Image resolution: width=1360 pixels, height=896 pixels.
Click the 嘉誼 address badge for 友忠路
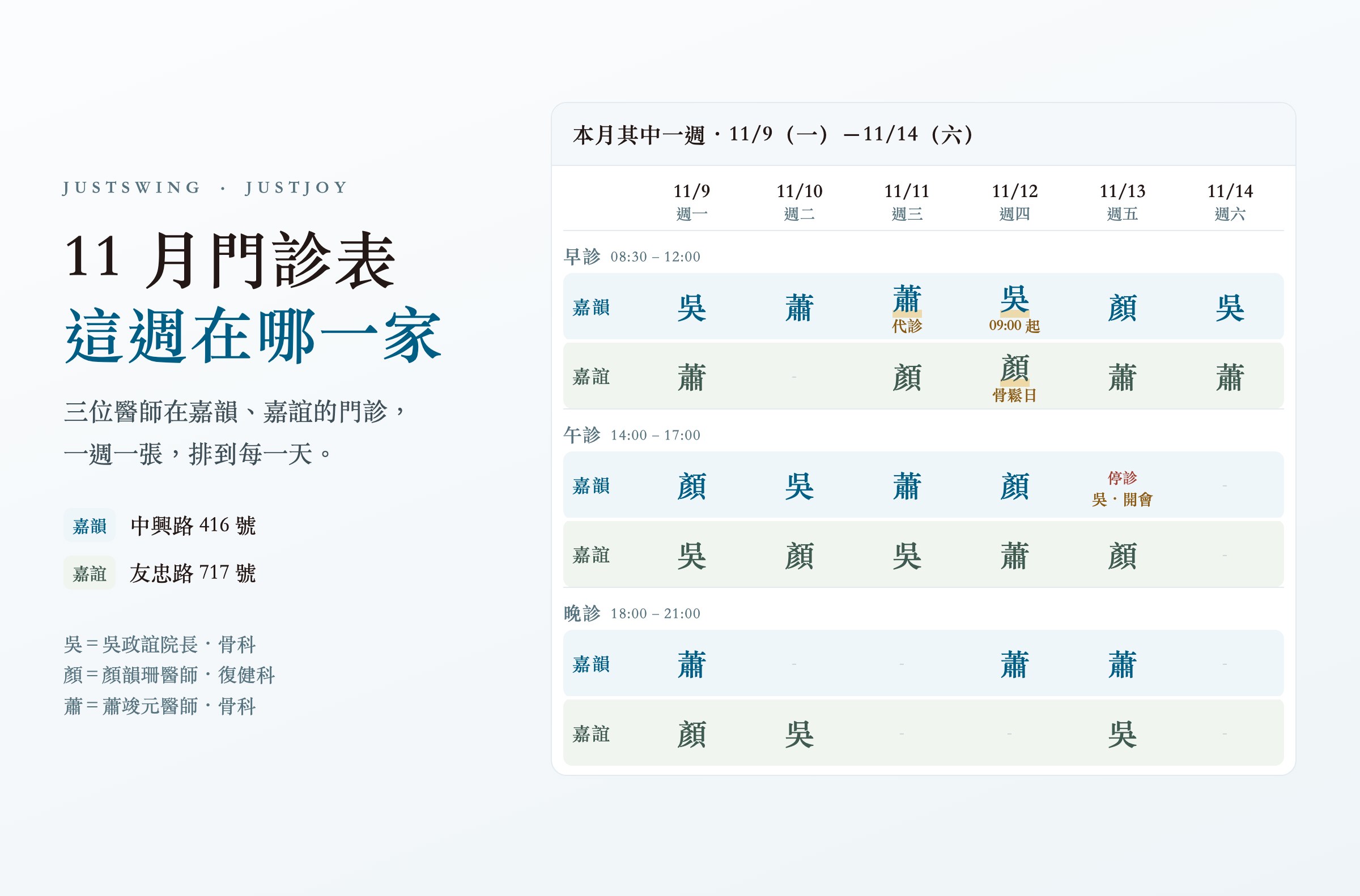pos(89,573)
